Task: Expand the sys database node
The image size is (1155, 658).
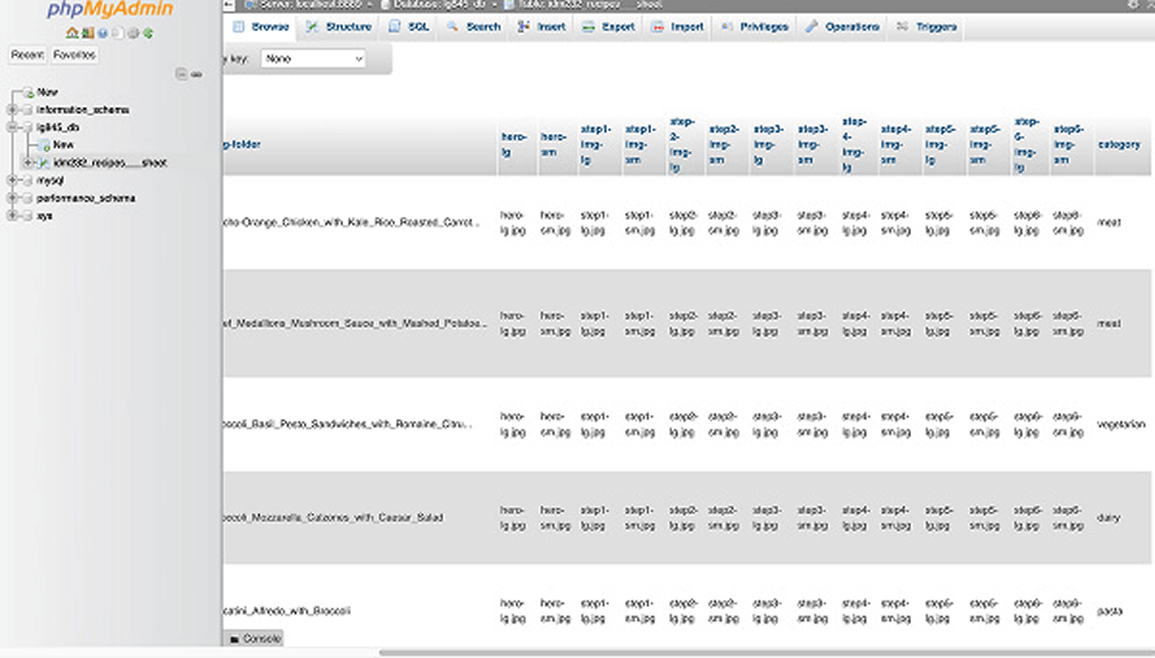Action: click(12, 216)
